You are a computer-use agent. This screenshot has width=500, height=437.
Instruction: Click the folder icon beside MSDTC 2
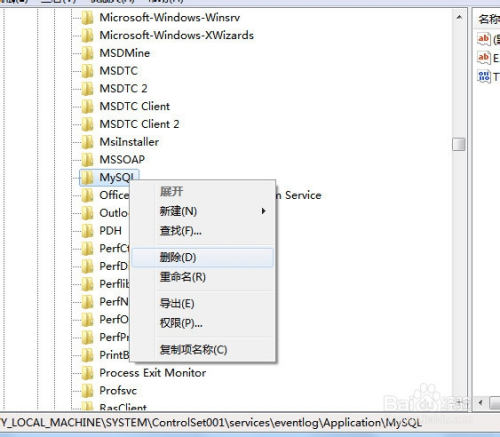pyautogui.click(x=88, y=89)
